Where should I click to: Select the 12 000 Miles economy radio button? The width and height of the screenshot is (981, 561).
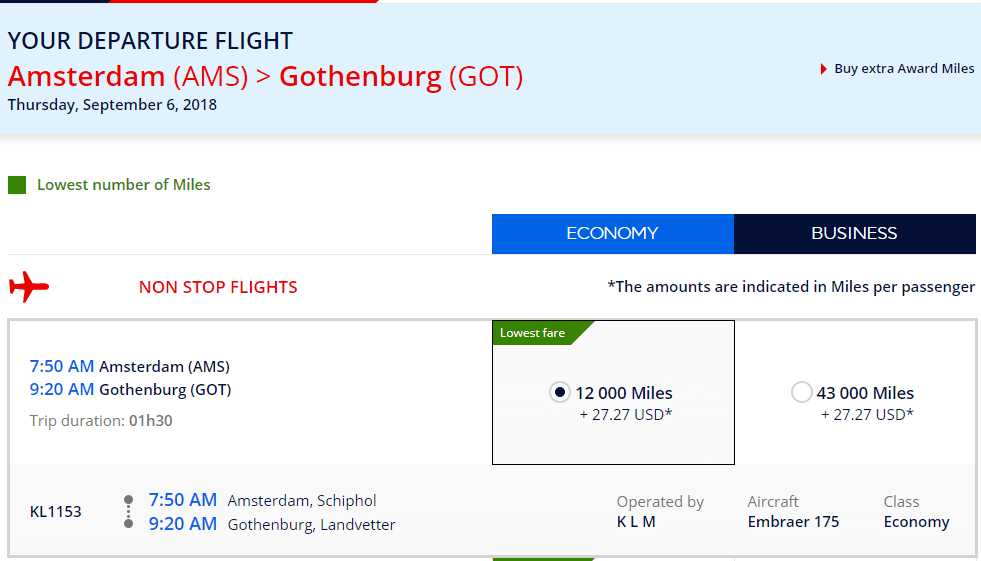[x=559, y=393]
